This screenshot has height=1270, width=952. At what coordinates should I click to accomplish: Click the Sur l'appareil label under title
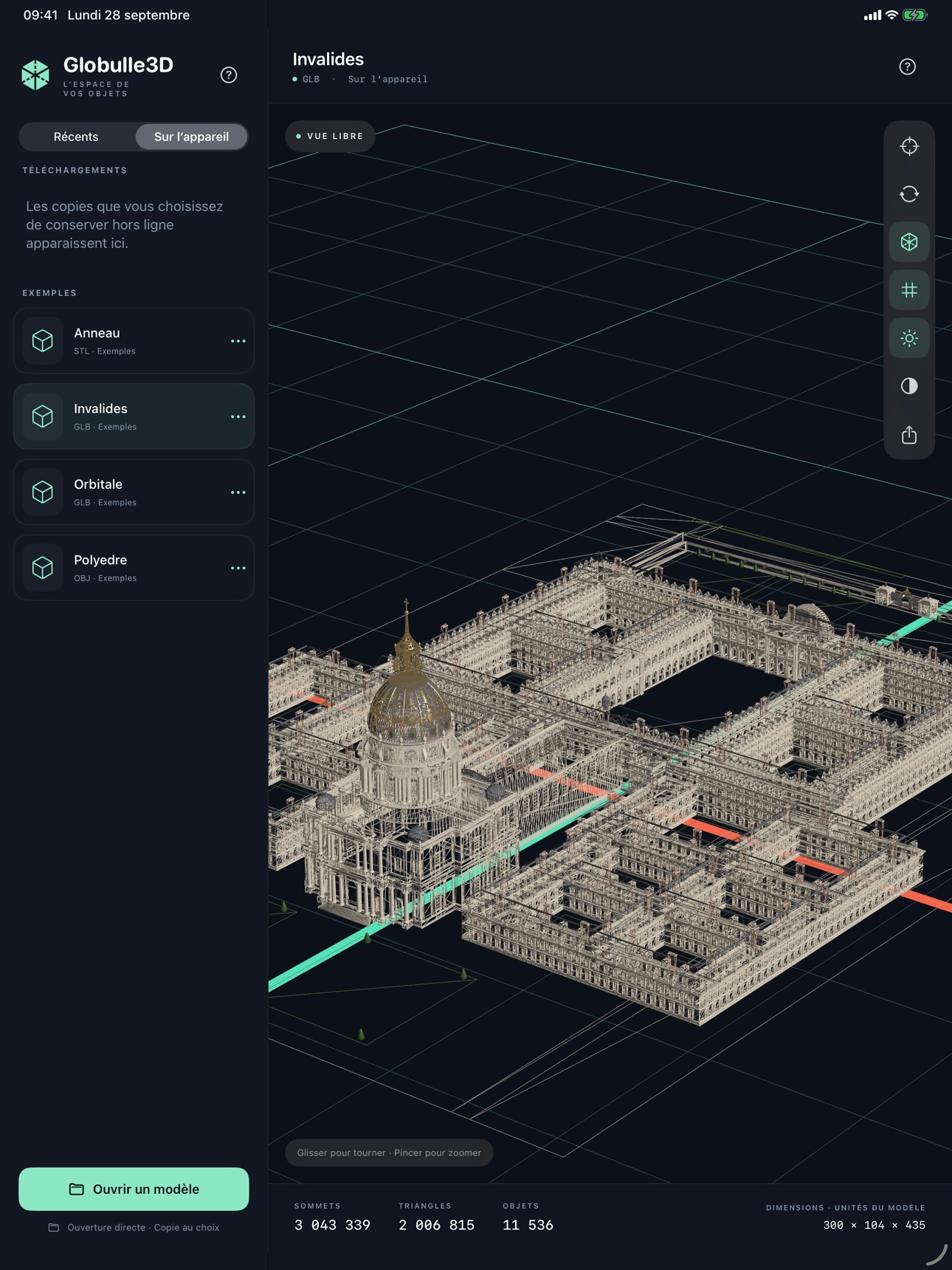coord(387,79)
